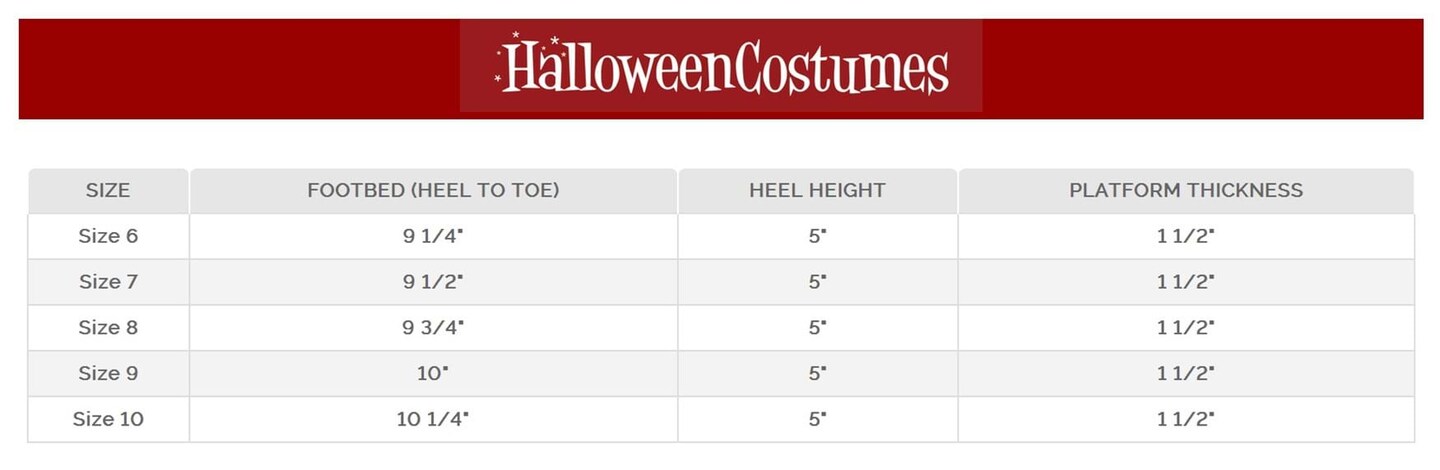Click the 9 1/2" footbed value
This screenshot has width=1440, height=470.
click(433, 282)
